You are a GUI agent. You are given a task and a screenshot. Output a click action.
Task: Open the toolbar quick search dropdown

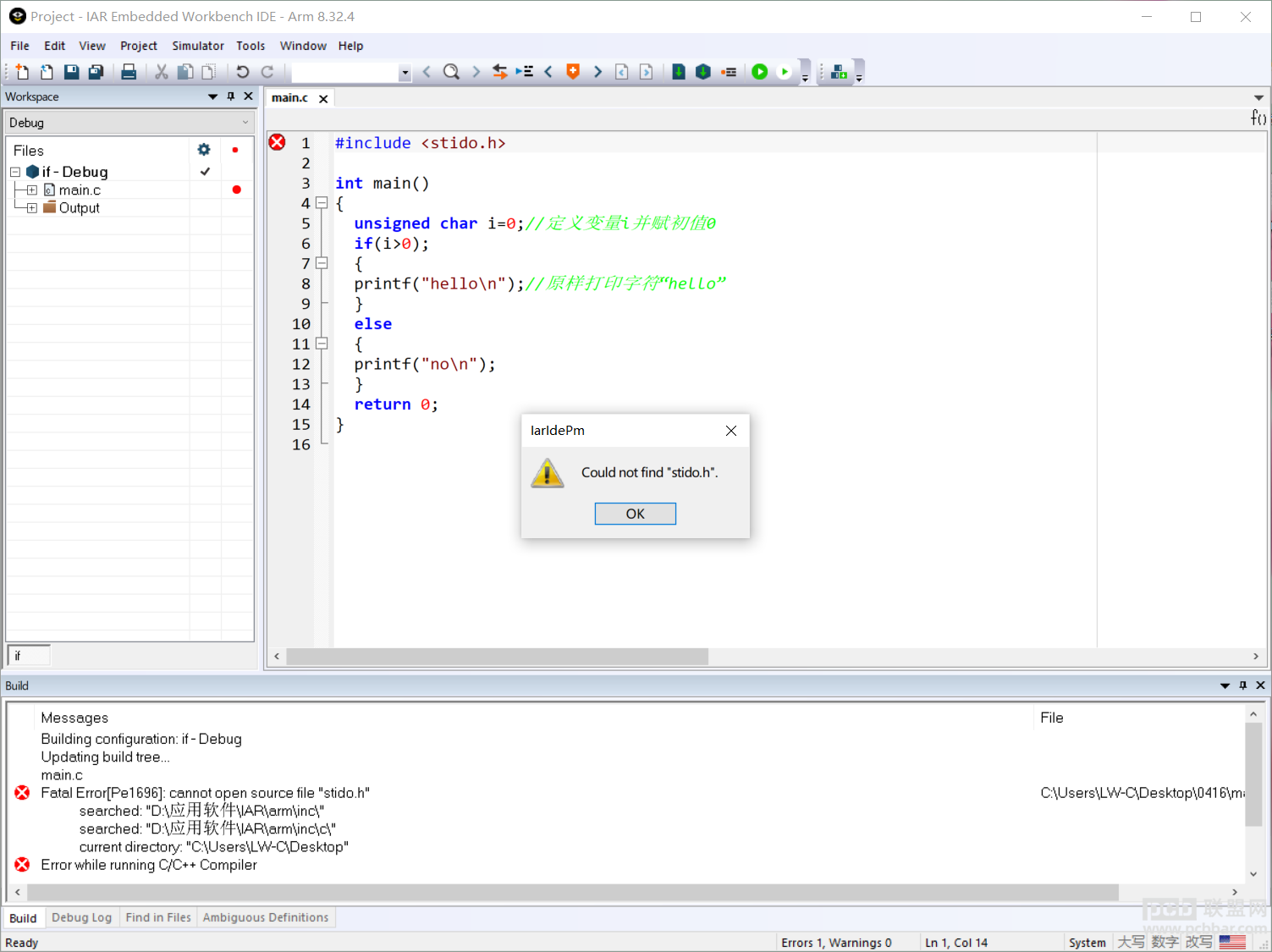pos(405,73)
